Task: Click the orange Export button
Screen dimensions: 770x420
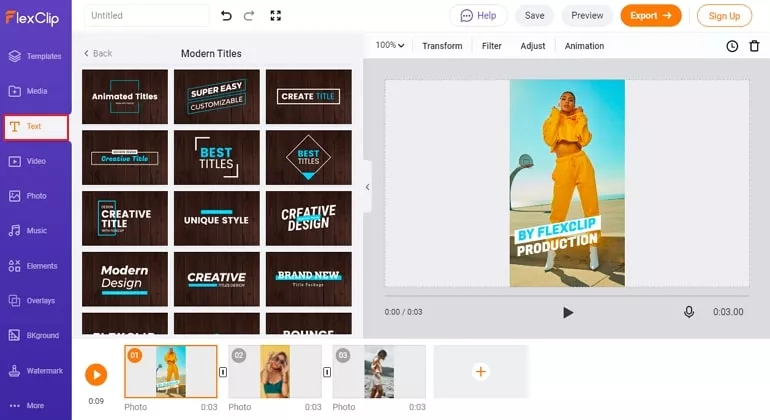Action: pos(651,16)
